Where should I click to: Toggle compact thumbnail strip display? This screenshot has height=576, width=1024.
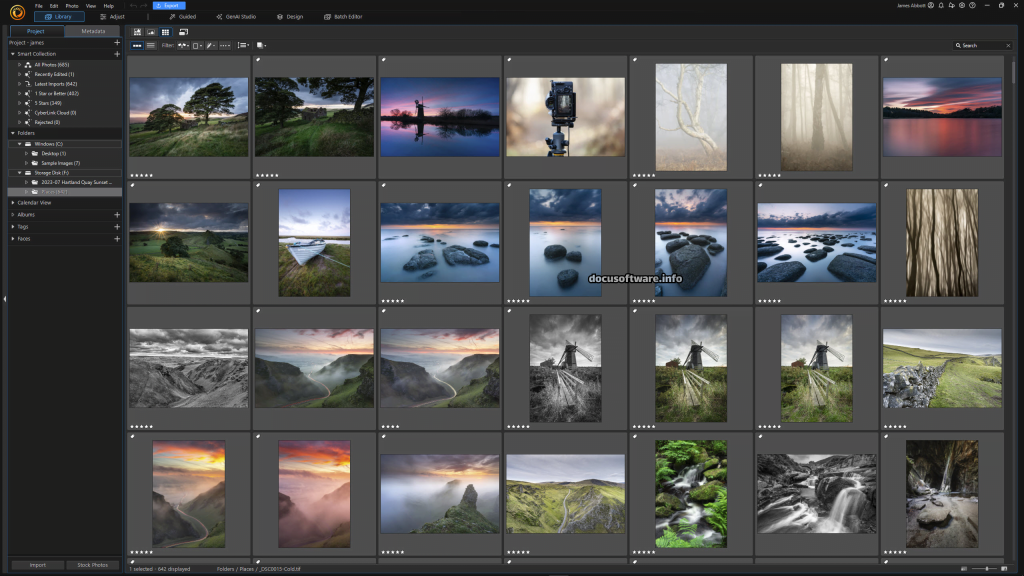click(137, 45)
